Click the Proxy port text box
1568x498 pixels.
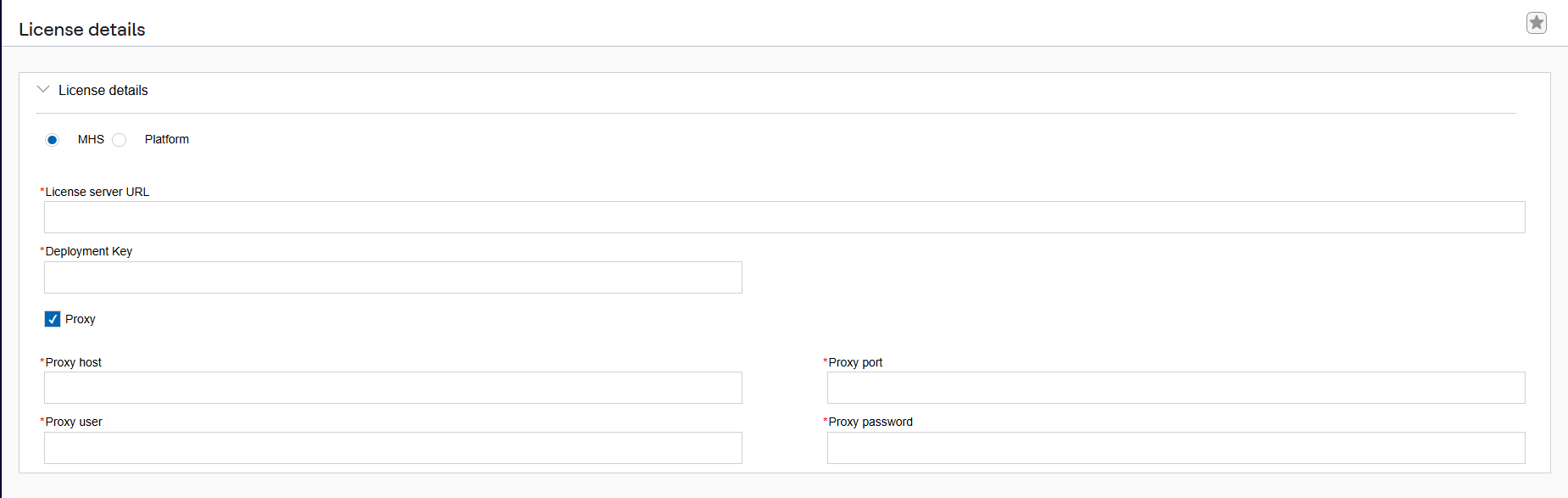tap(1176, 388)
